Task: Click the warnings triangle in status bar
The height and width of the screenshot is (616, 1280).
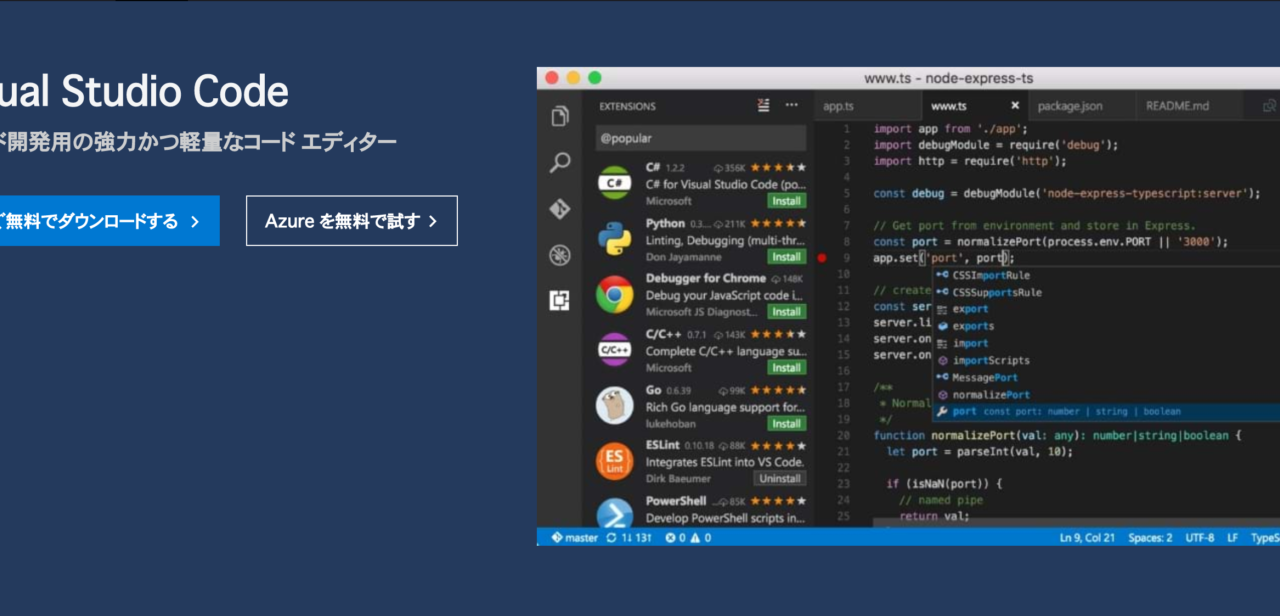Action: pos(695,538)
